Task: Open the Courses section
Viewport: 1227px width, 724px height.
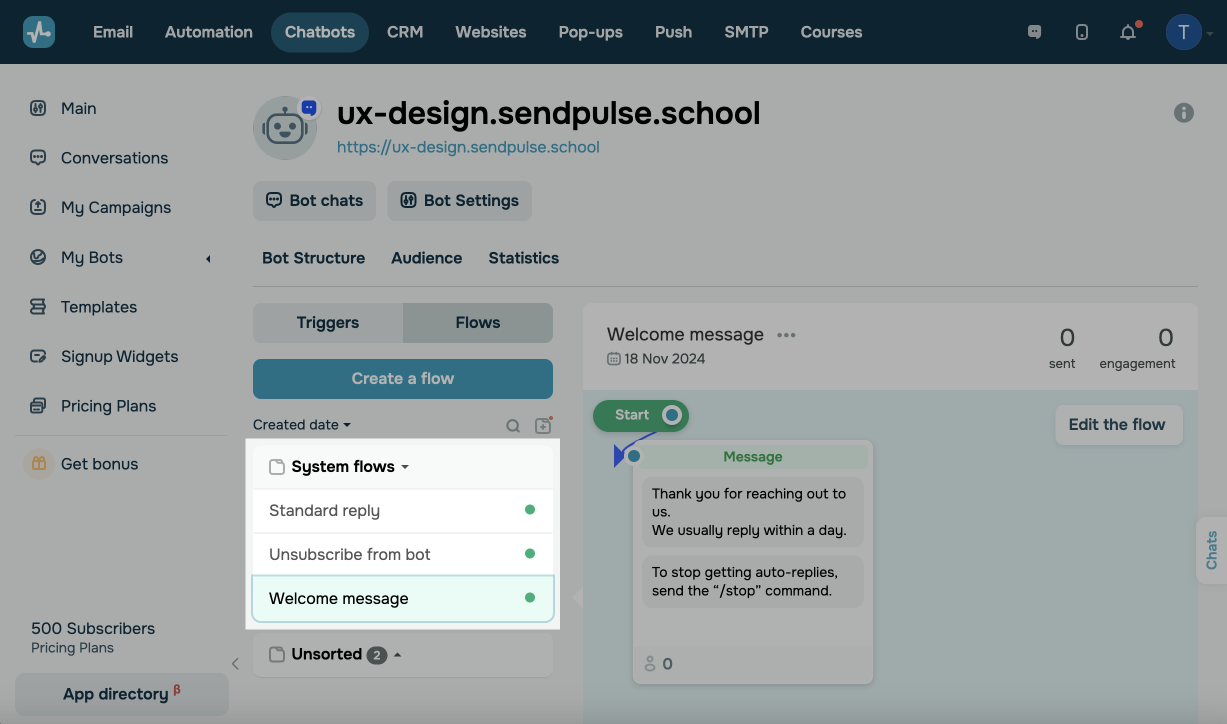Action: [832, 32]
